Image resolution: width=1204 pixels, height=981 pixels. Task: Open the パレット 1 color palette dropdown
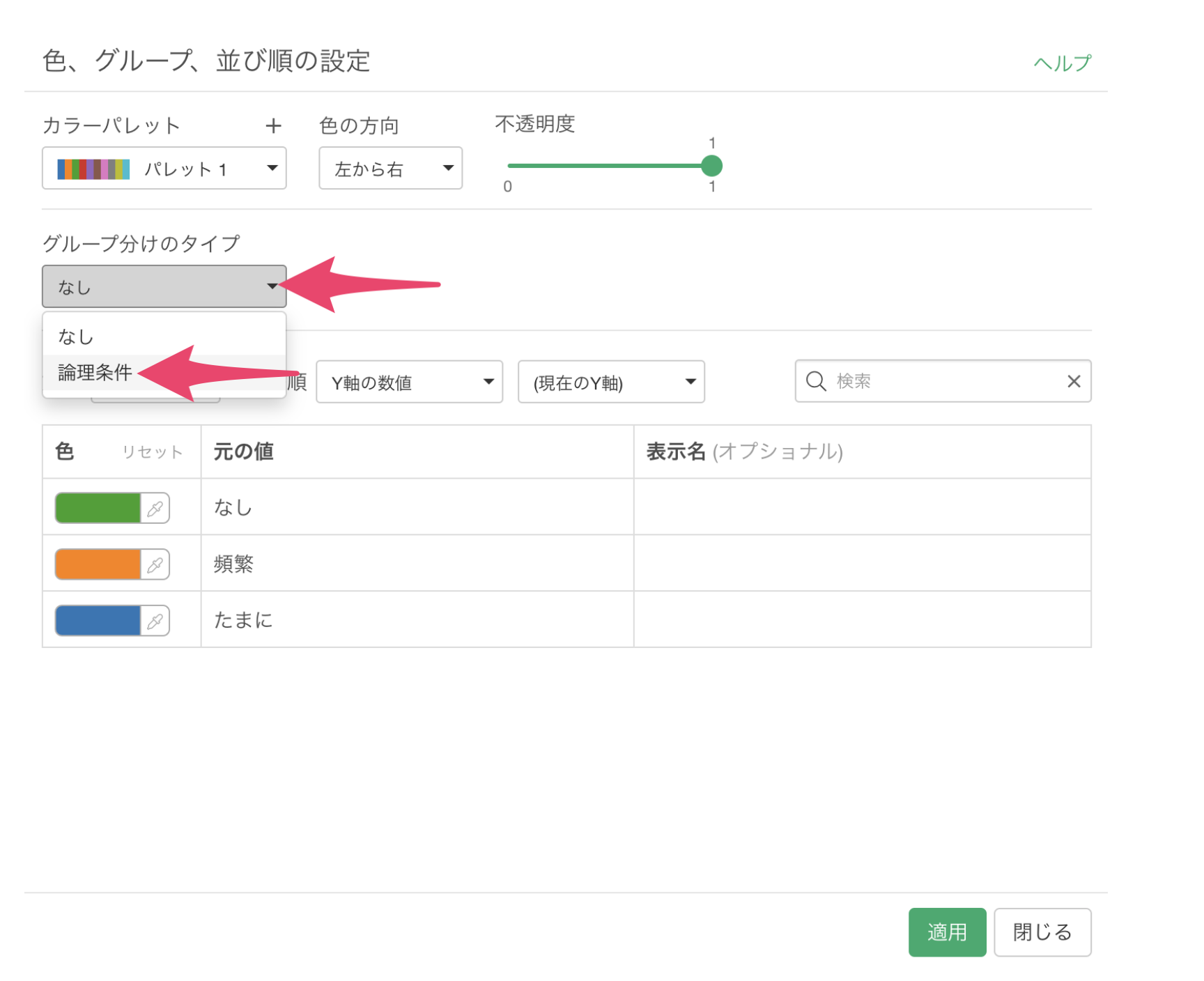pos(164,169)
